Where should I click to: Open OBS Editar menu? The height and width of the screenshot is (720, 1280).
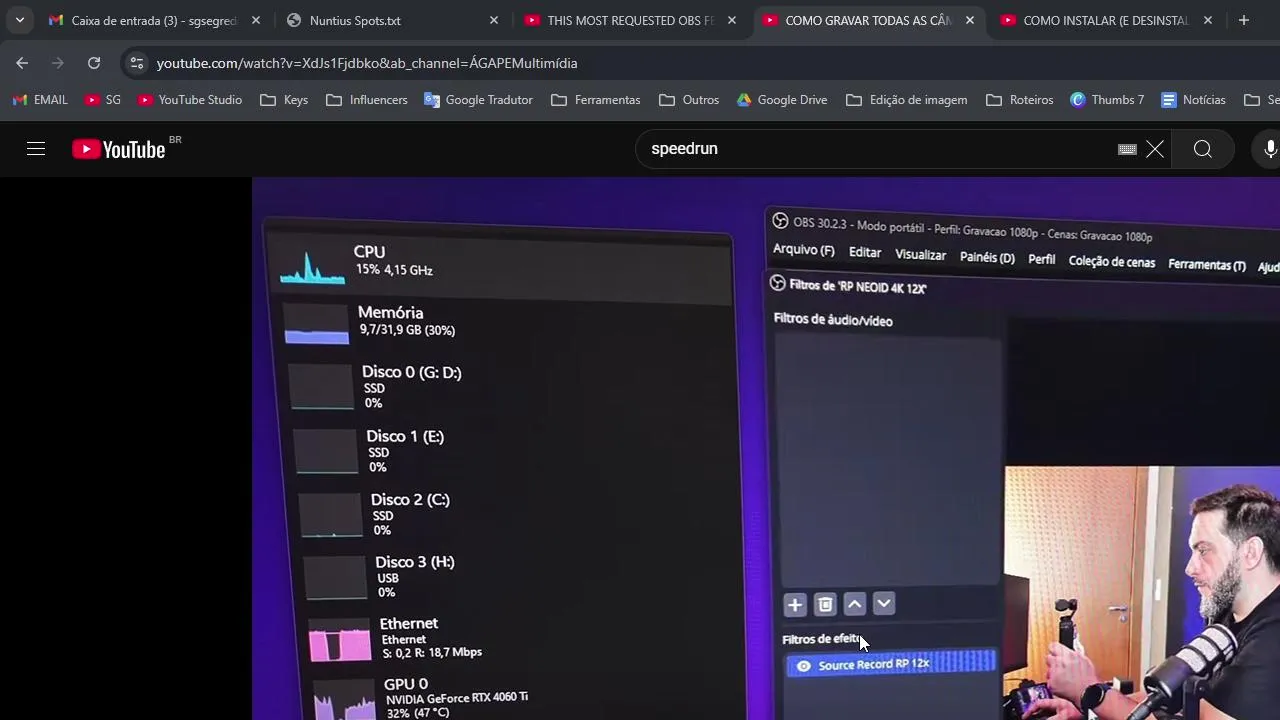(x=865, y=253)
